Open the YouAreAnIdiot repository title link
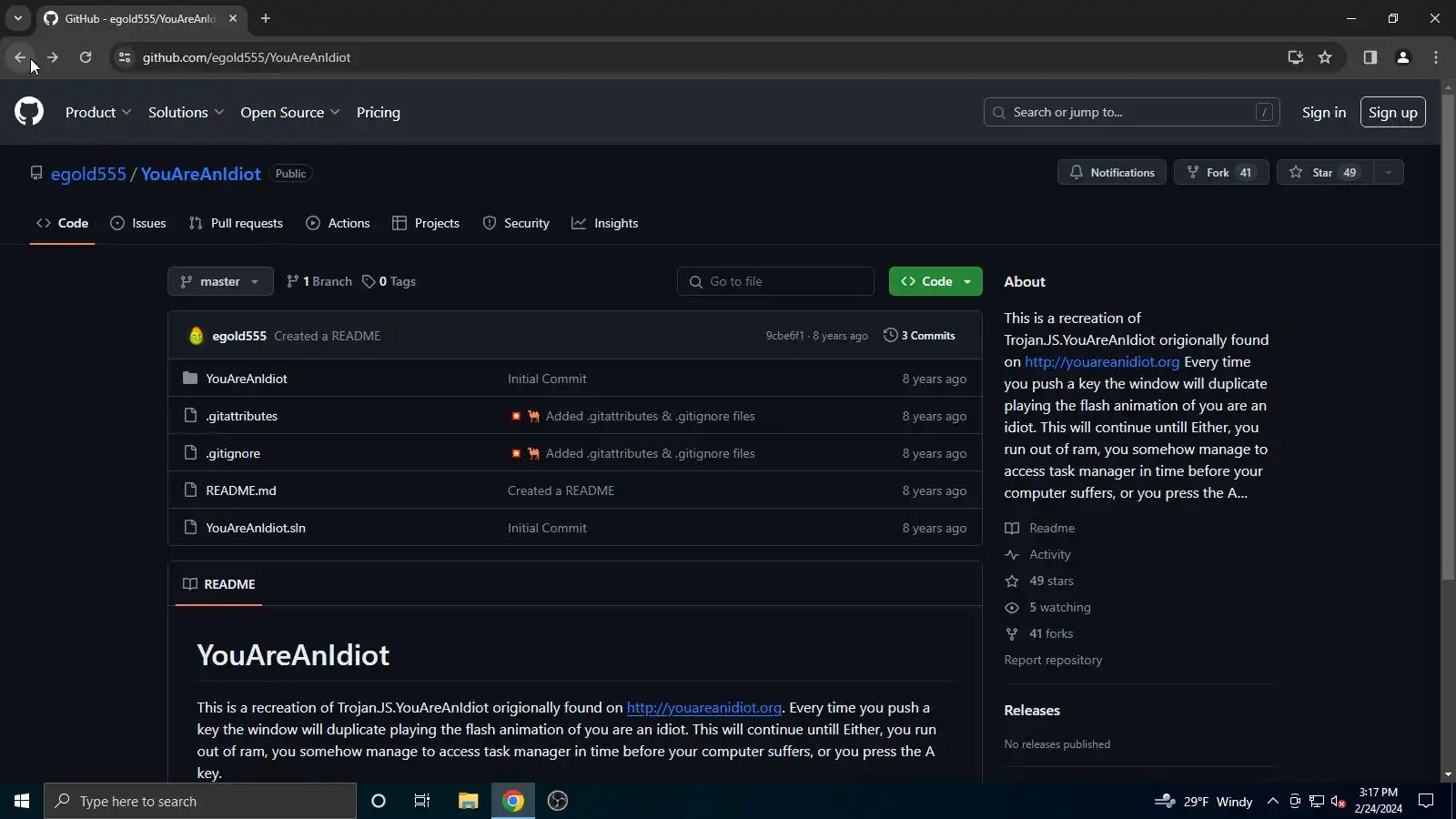Viewport: 1456px width, 819px height. tap(200, 174)
